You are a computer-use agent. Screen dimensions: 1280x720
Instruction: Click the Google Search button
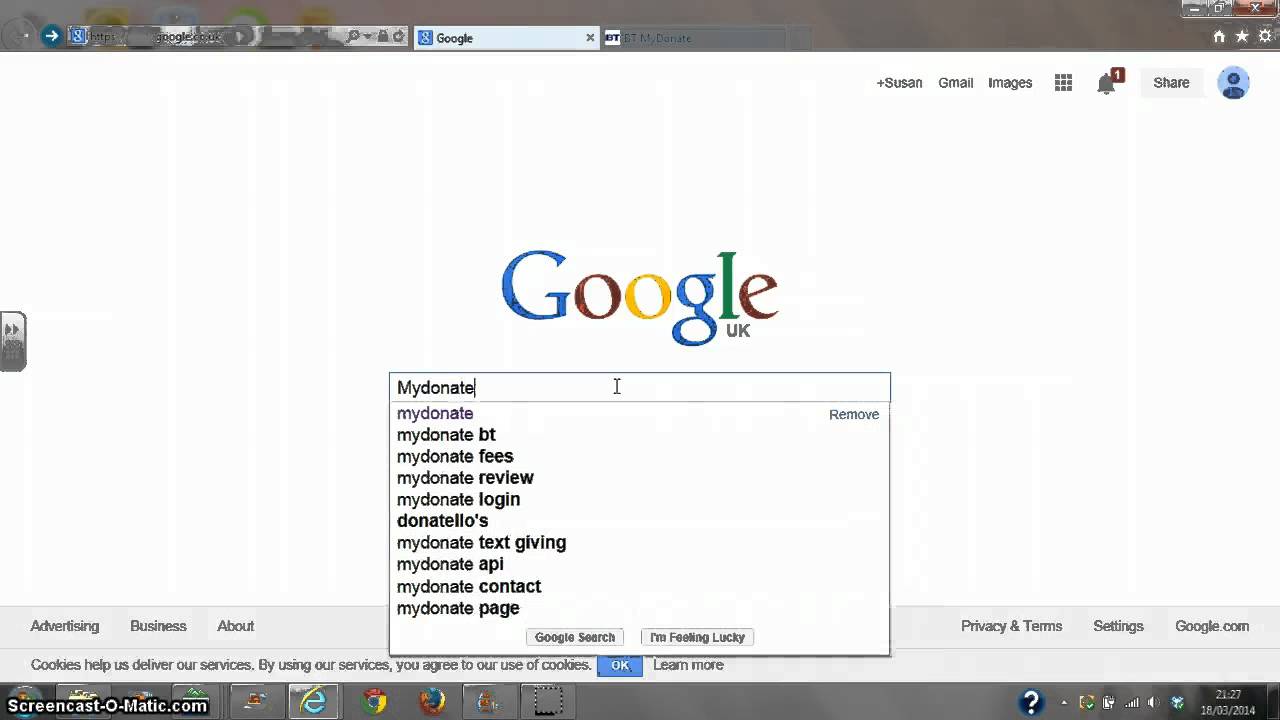pos(575,637)
